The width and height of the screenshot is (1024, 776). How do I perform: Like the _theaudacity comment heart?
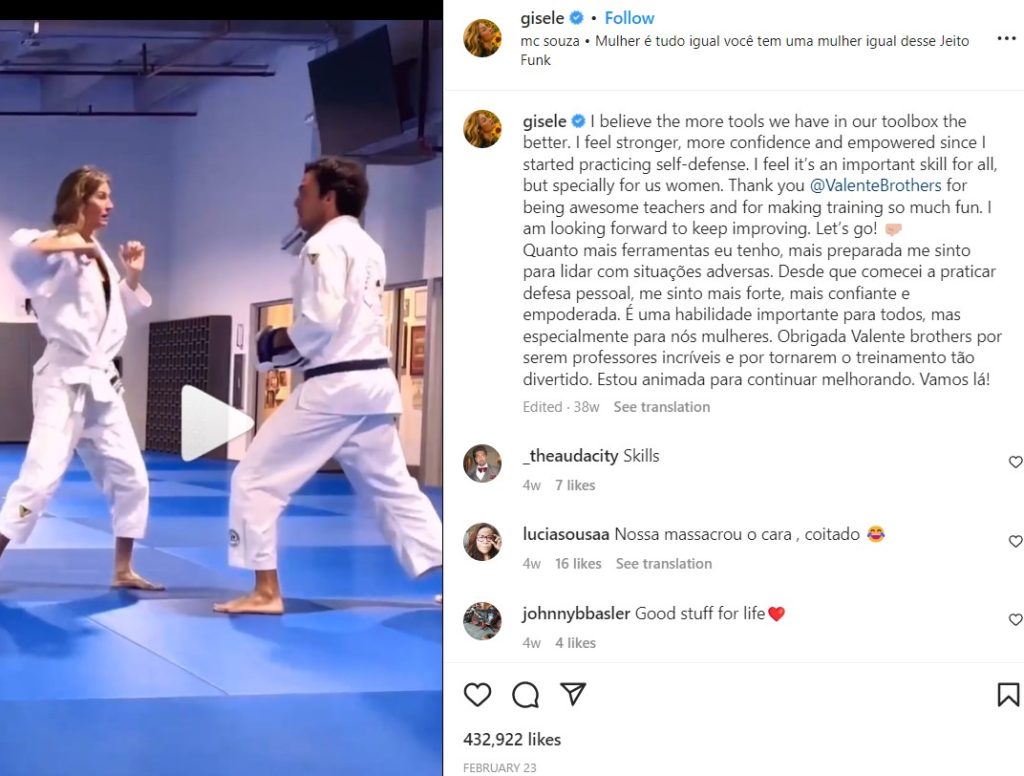(1016, 462)
